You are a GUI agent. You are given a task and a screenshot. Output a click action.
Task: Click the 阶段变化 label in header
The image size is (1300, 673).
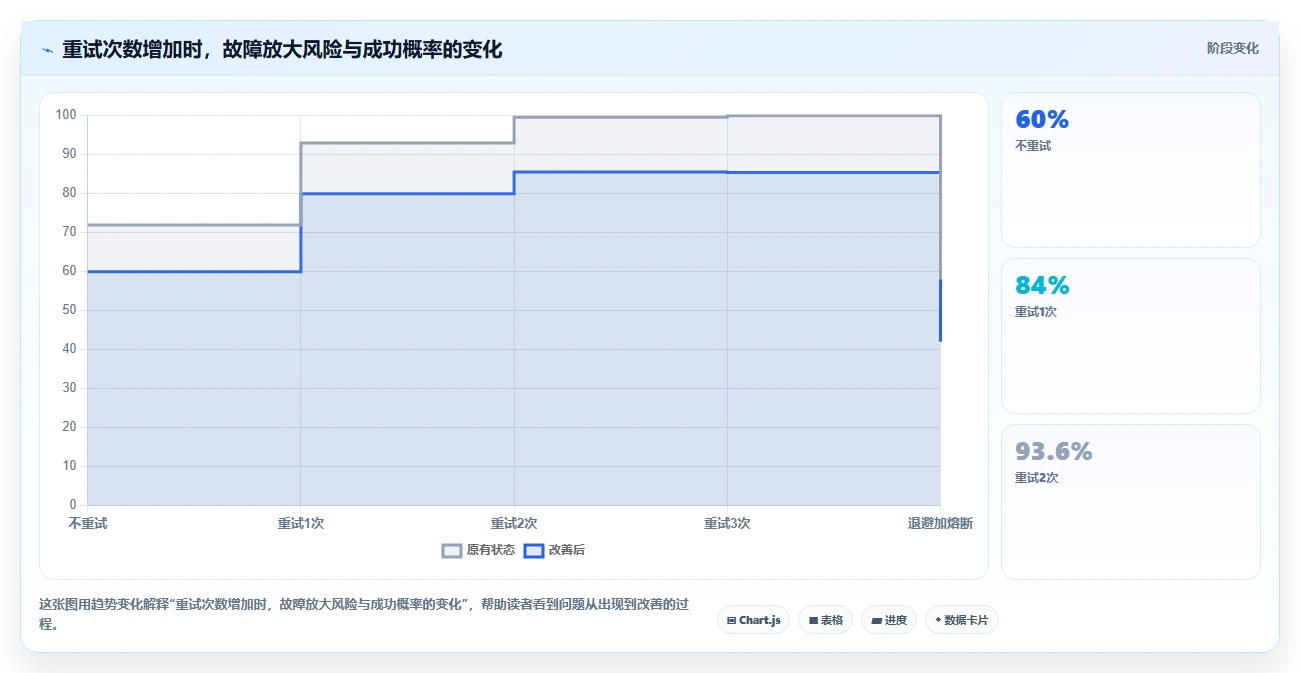1232,48
